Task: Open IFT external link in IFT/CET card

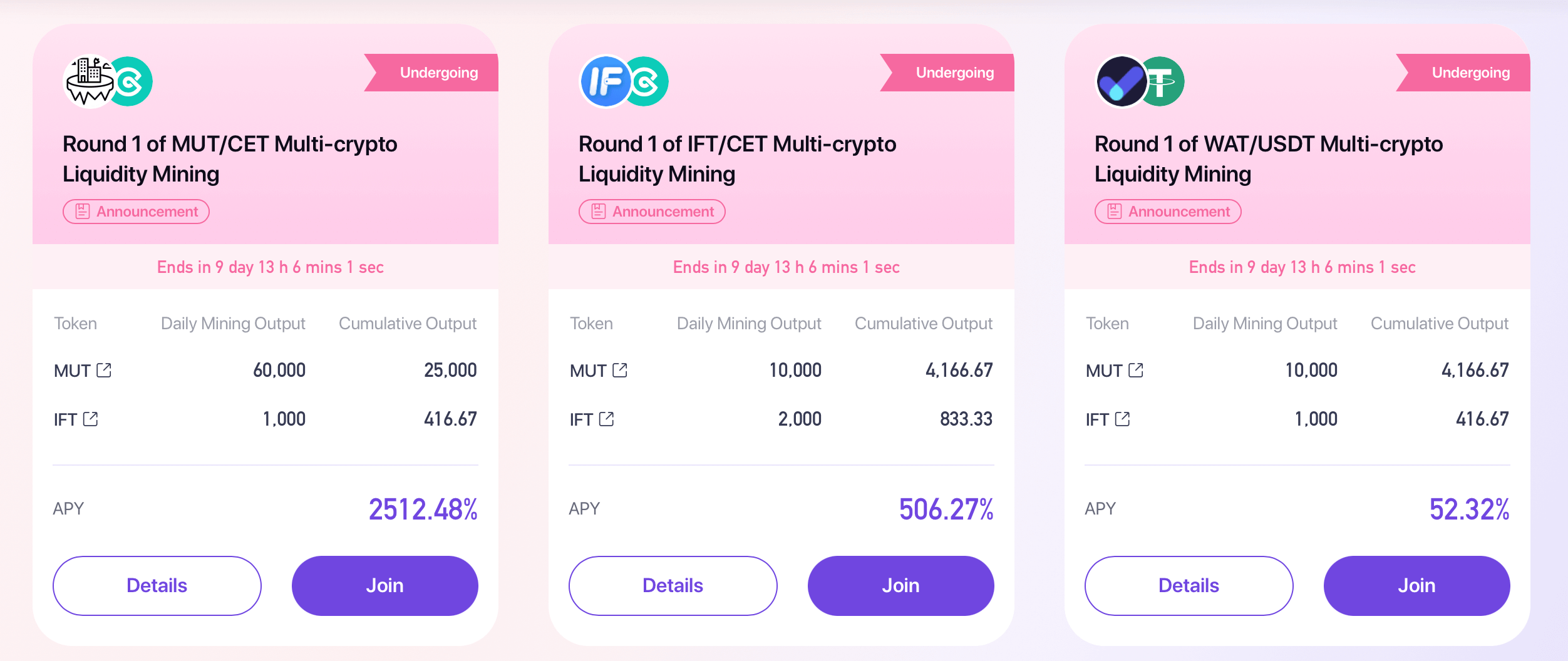Action: tap(607, 419)
